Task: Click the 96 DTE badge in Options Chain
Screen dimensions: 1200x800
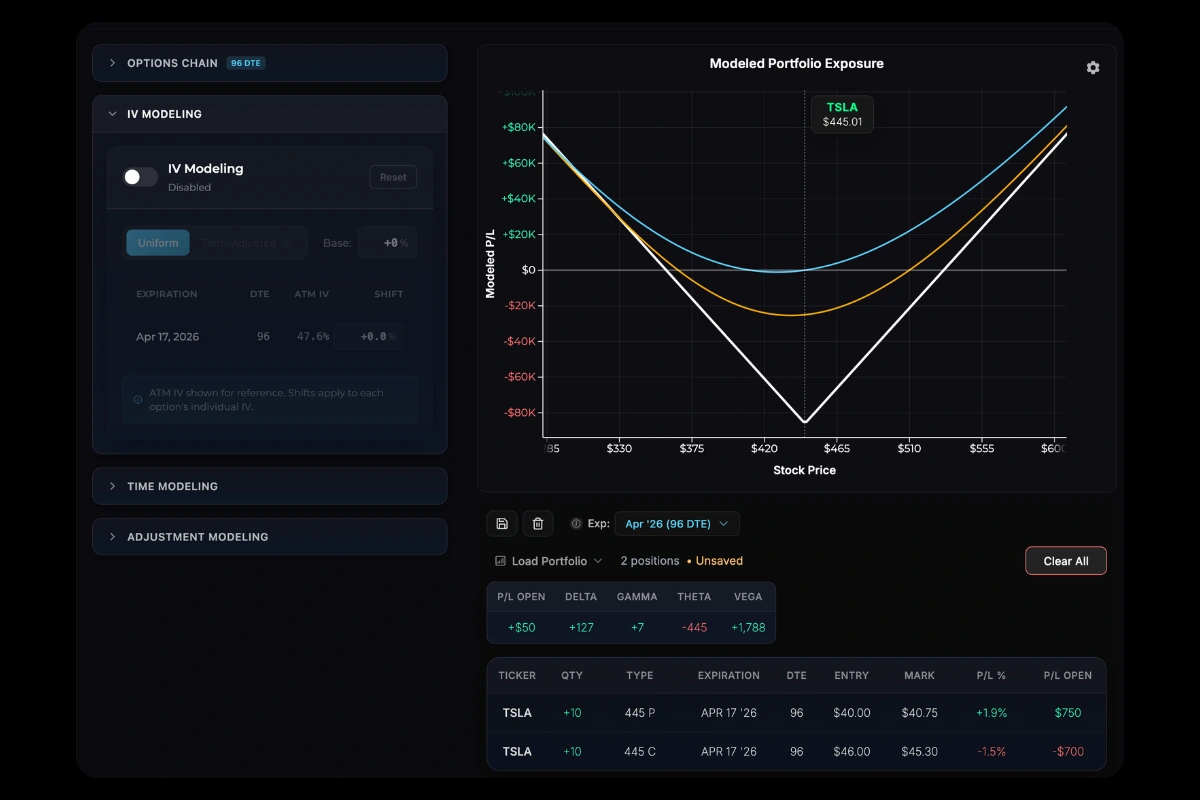Action: (246, 62)
